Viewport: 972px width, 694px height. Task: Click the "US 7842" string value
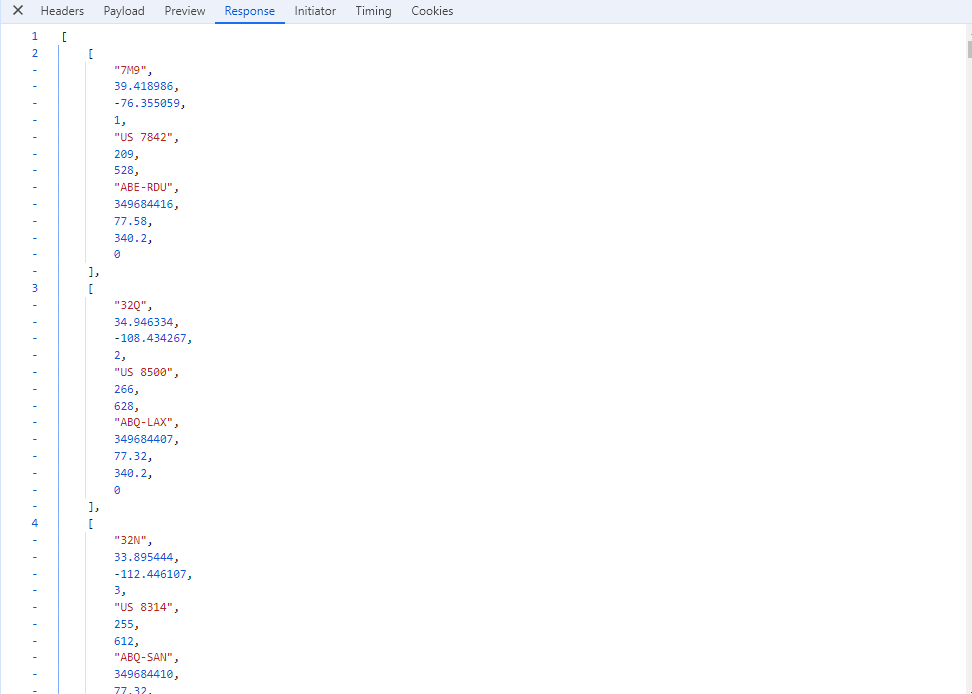click(147, 137)
